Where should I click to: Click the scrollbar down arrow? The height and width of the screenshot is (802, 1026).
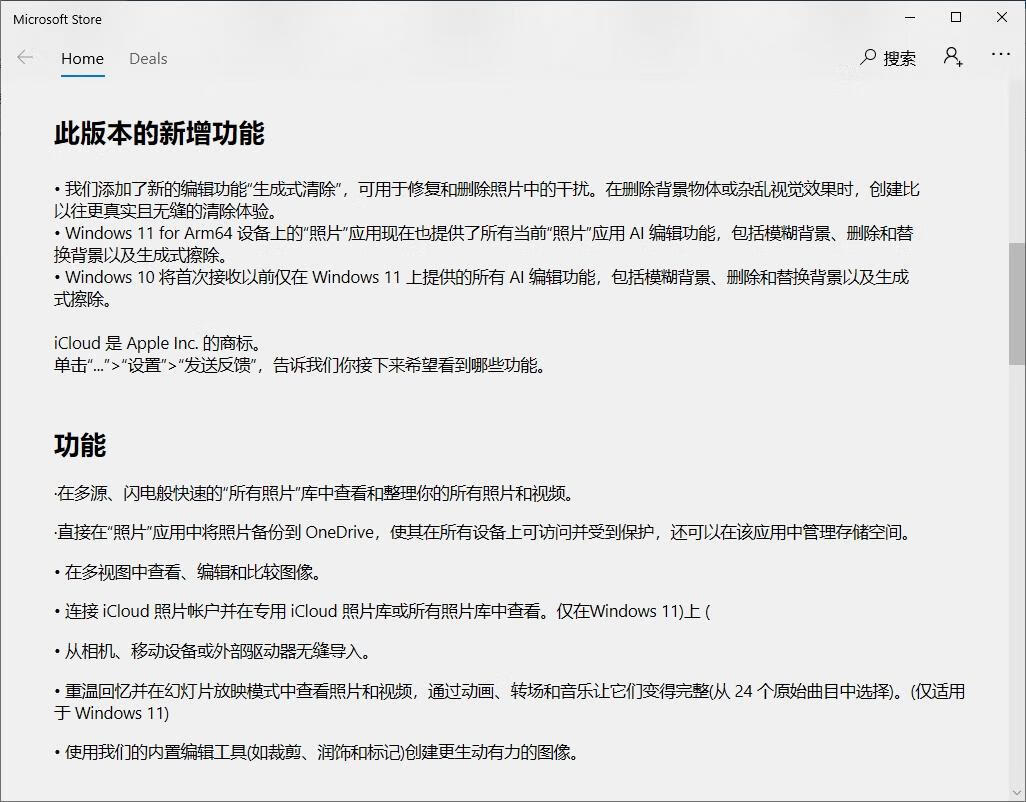coord(1017,793)
